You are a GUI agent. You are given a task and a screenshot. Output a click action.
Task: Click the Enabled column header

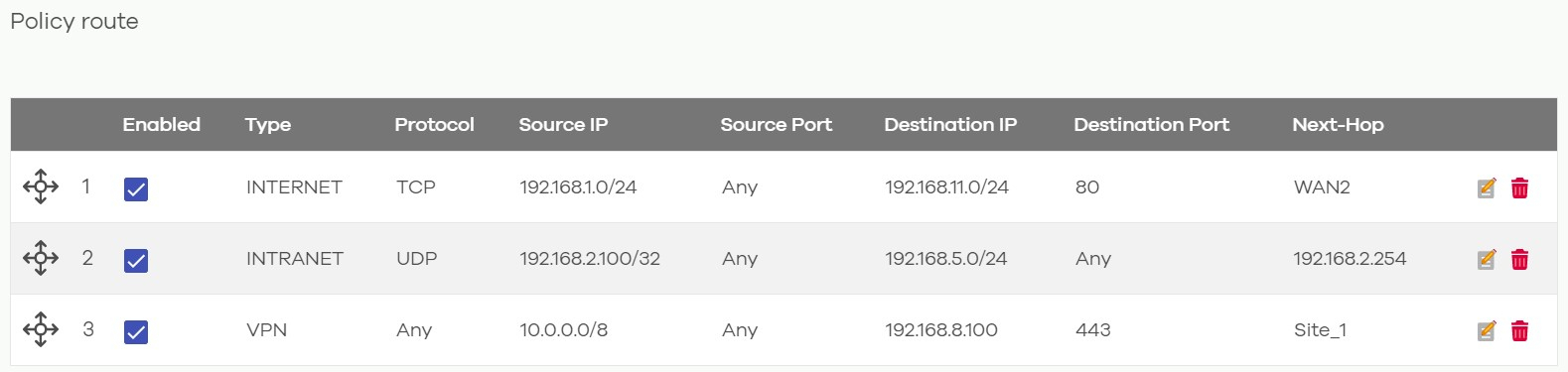[x=161, y=124]
